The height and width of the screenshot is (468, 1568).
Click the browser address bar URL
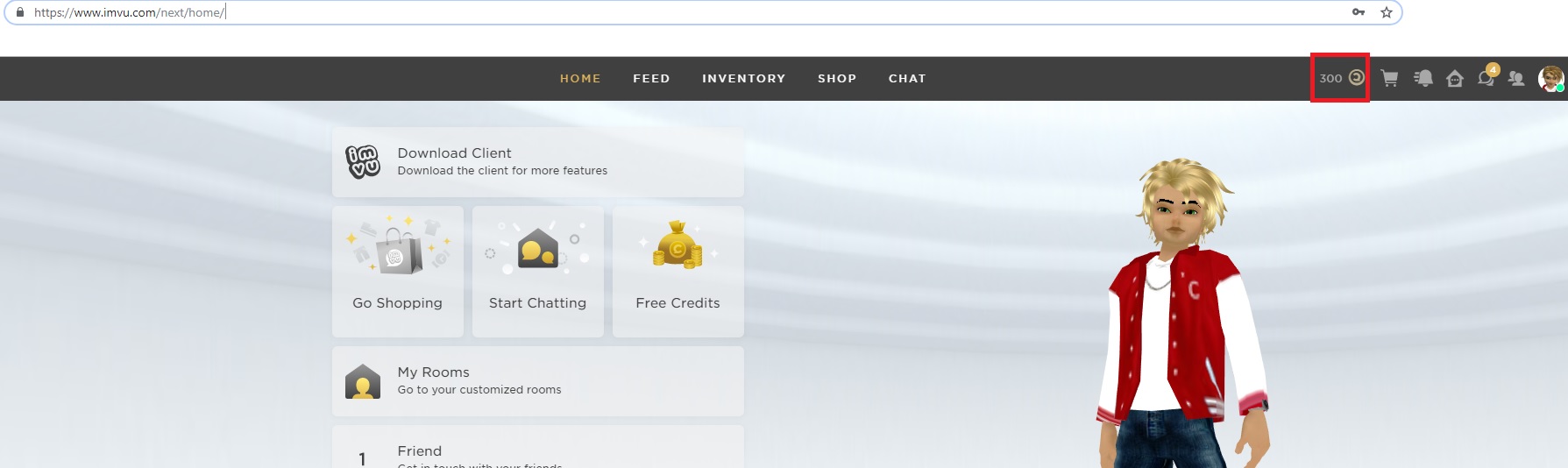tap(130, 12)
